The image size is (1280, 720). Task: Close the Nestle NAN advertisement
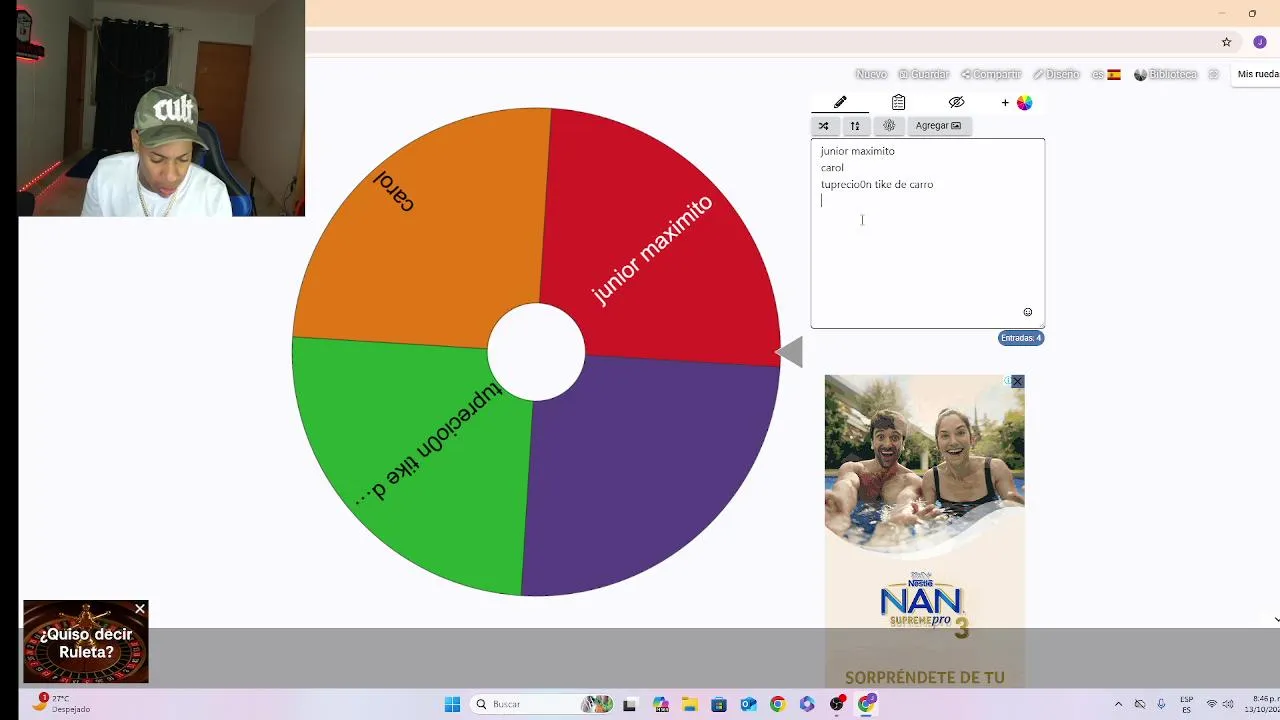tap(1017, 382)
